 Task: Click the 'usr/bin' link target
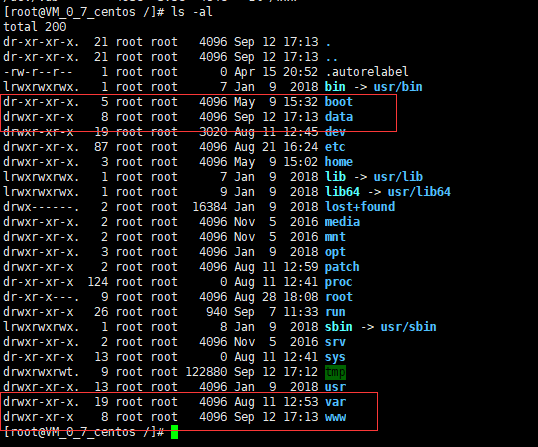click(398, 87)
